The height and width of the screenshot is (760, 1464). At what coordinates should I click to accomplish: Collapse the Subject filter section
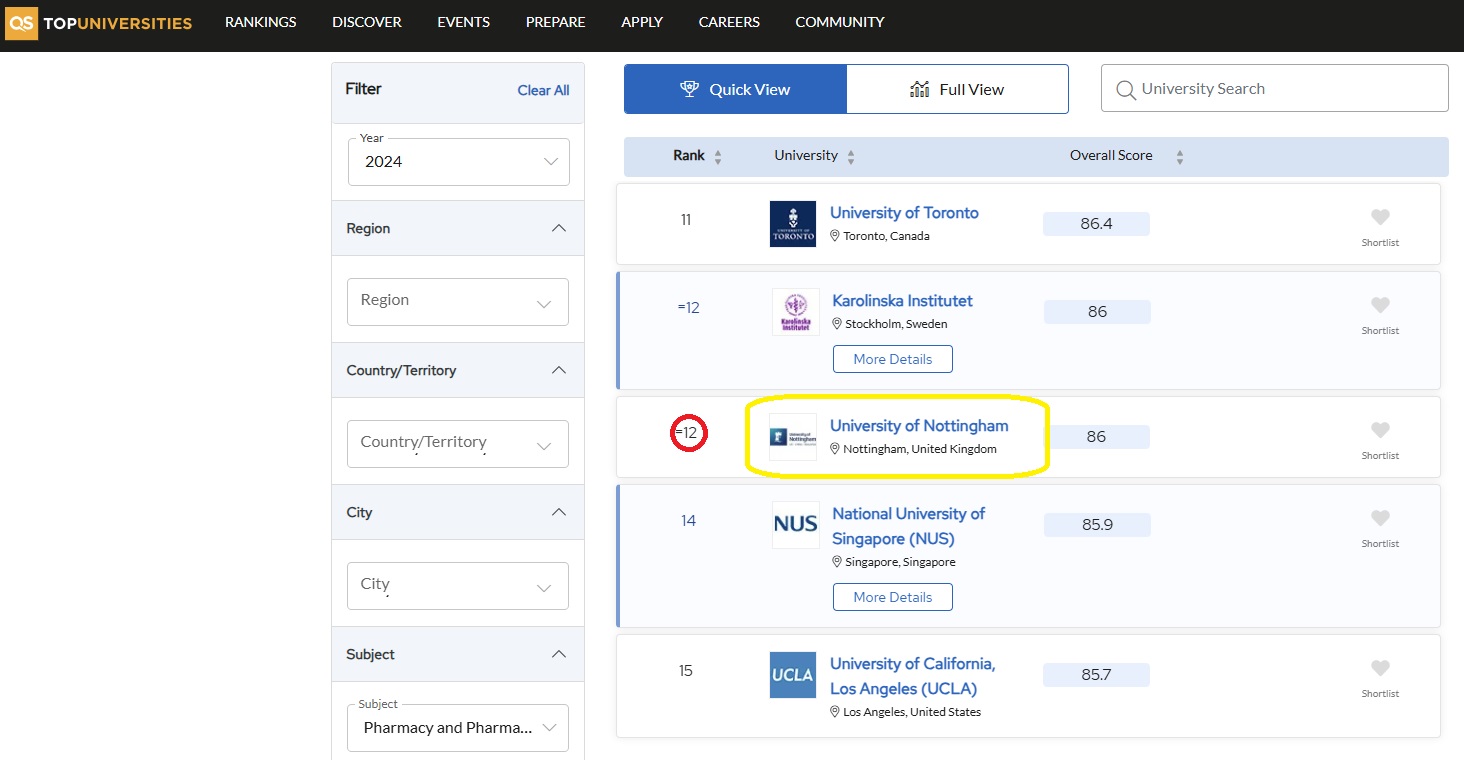pos(559,654)
